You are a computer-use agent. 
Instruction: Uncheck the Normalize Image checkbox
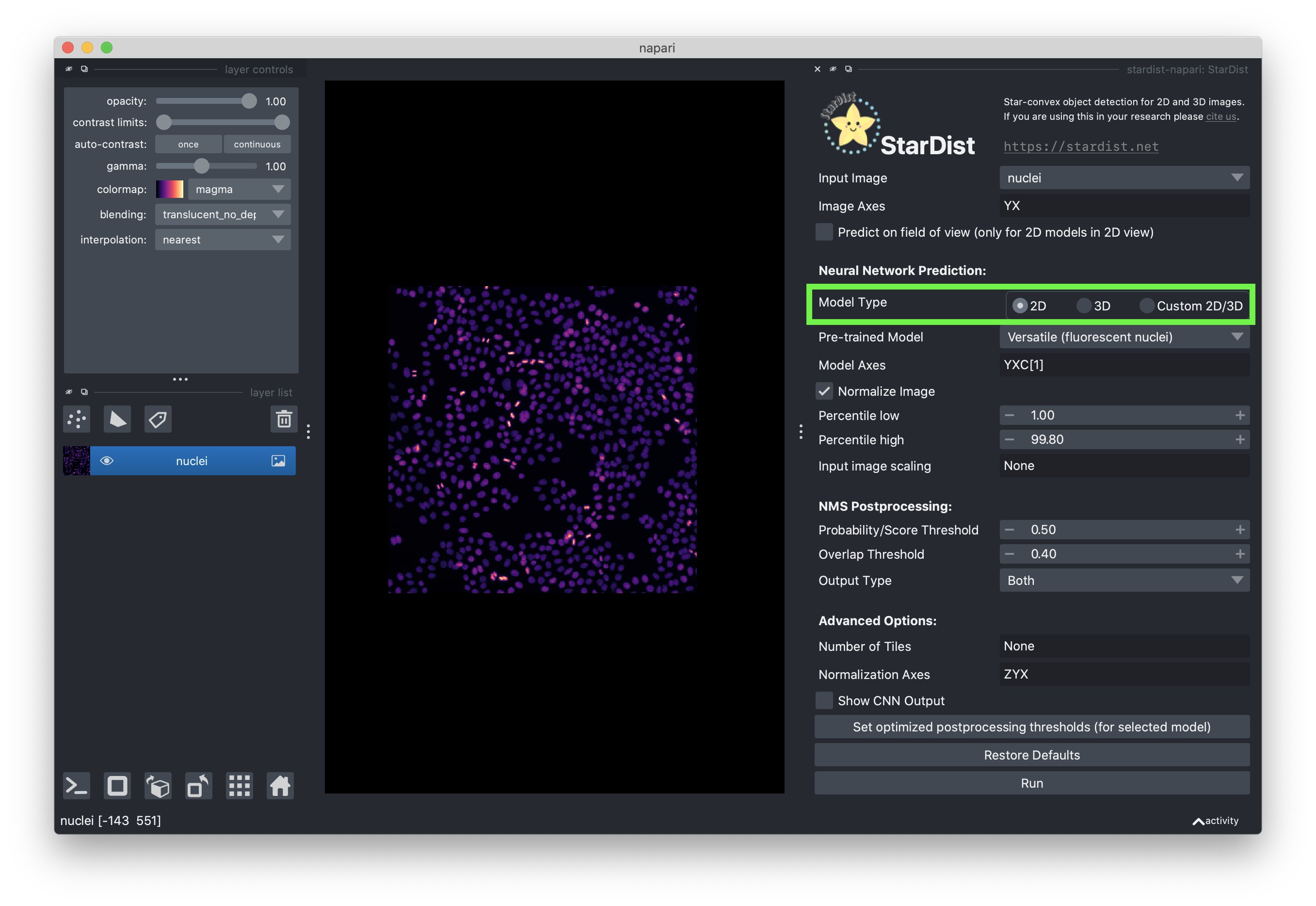coord(824,391)
